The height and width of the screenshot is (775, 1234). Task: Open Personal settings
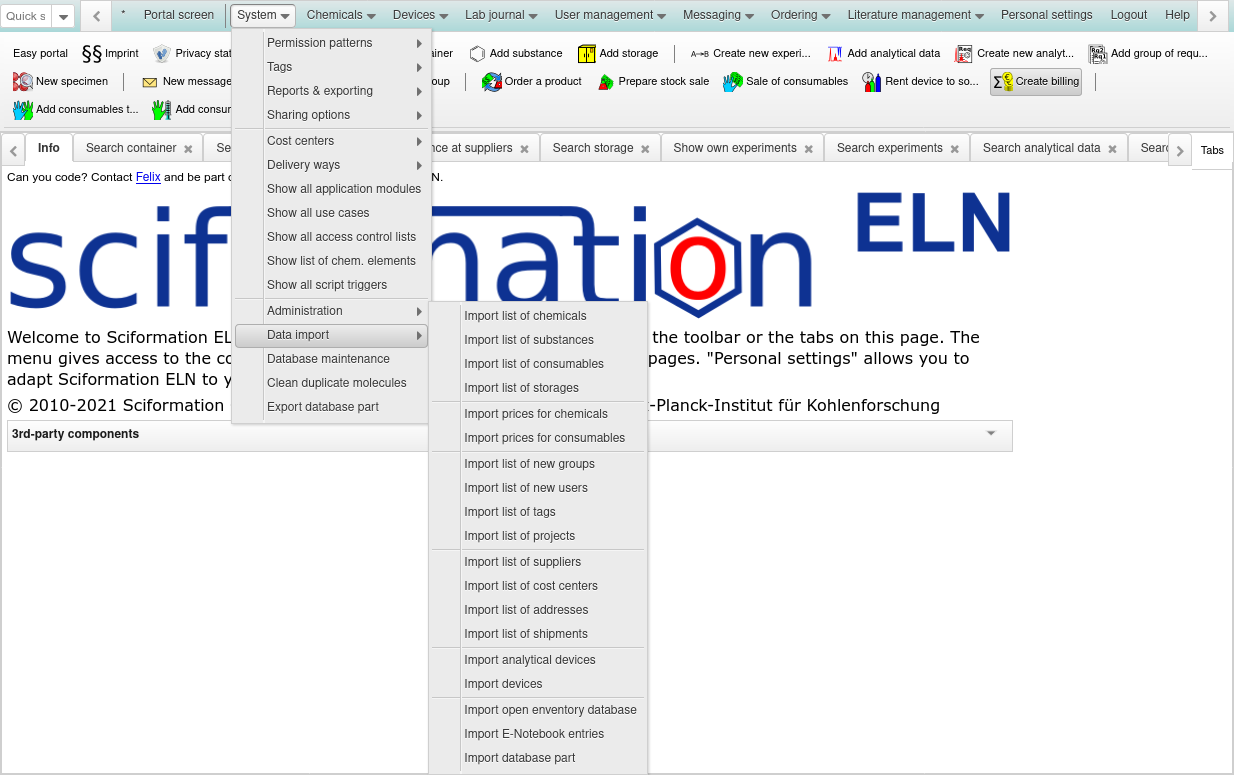pyautogui.click(x=1046, y=15)
